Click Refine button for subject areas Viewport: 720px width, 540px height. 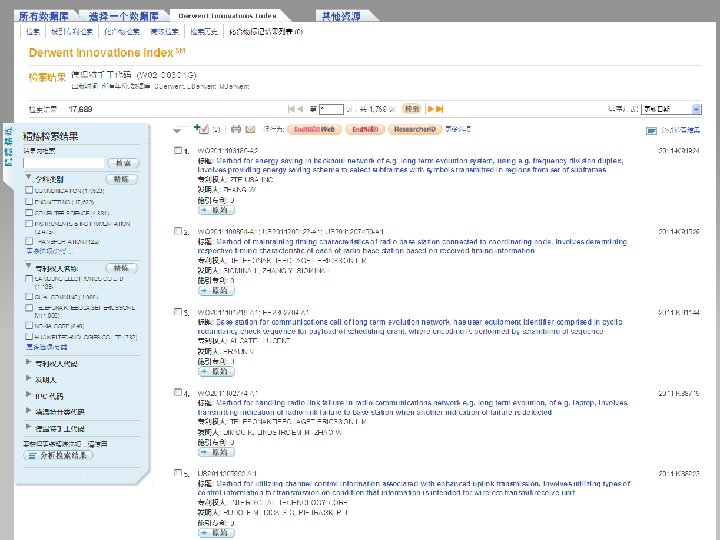[122, 179]
